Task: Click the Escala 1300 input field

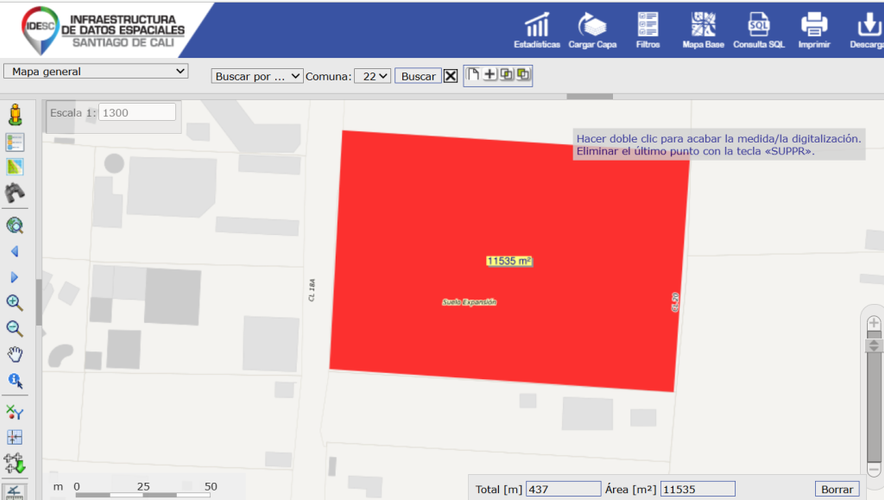Action: pyautogui.click(x=137, y=113)
